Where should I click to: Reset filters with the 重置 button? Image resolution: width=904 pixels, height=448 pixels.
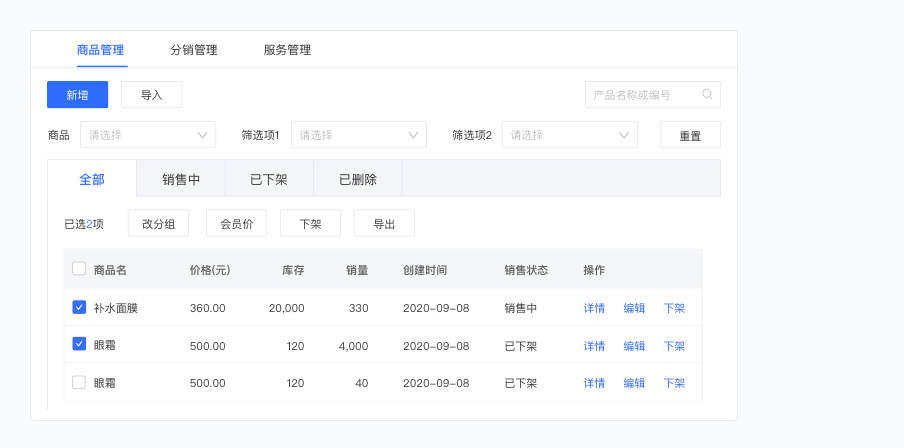pos(690,136)
